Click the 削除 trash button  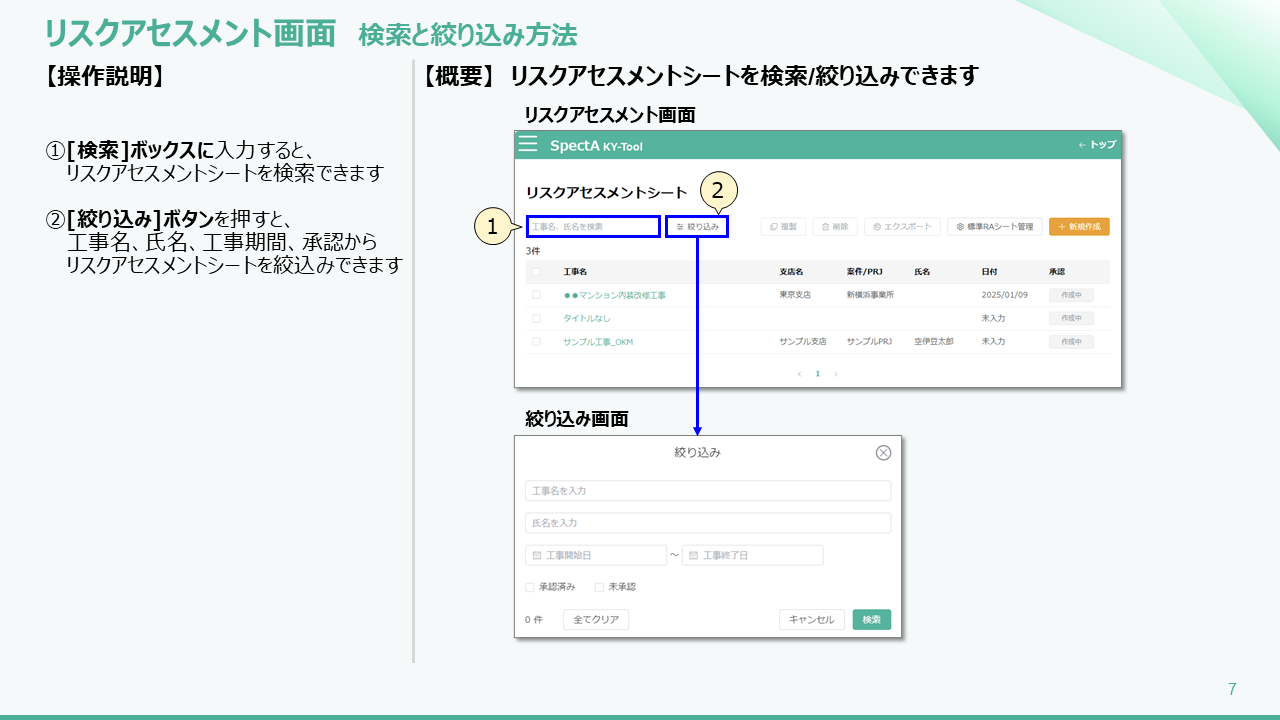tap(835, 227)
